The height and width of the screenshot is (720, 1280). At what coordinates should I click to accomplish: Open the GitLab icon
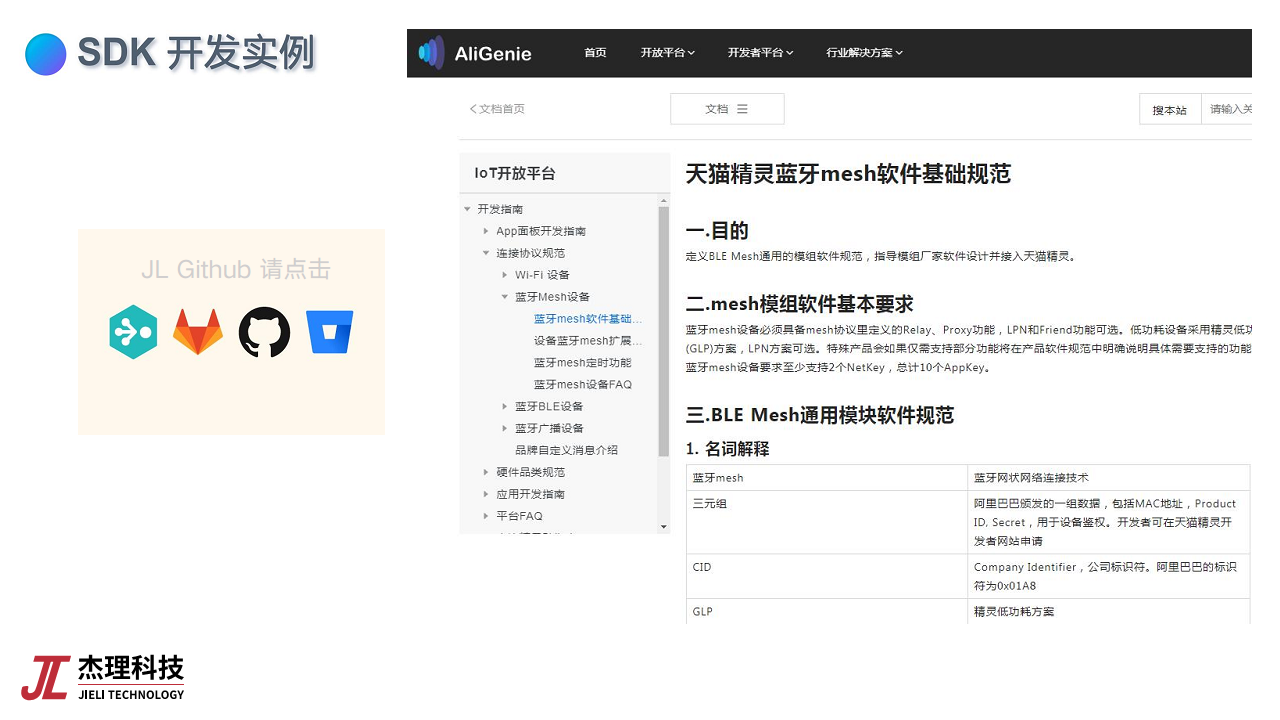tap(198, 330)
